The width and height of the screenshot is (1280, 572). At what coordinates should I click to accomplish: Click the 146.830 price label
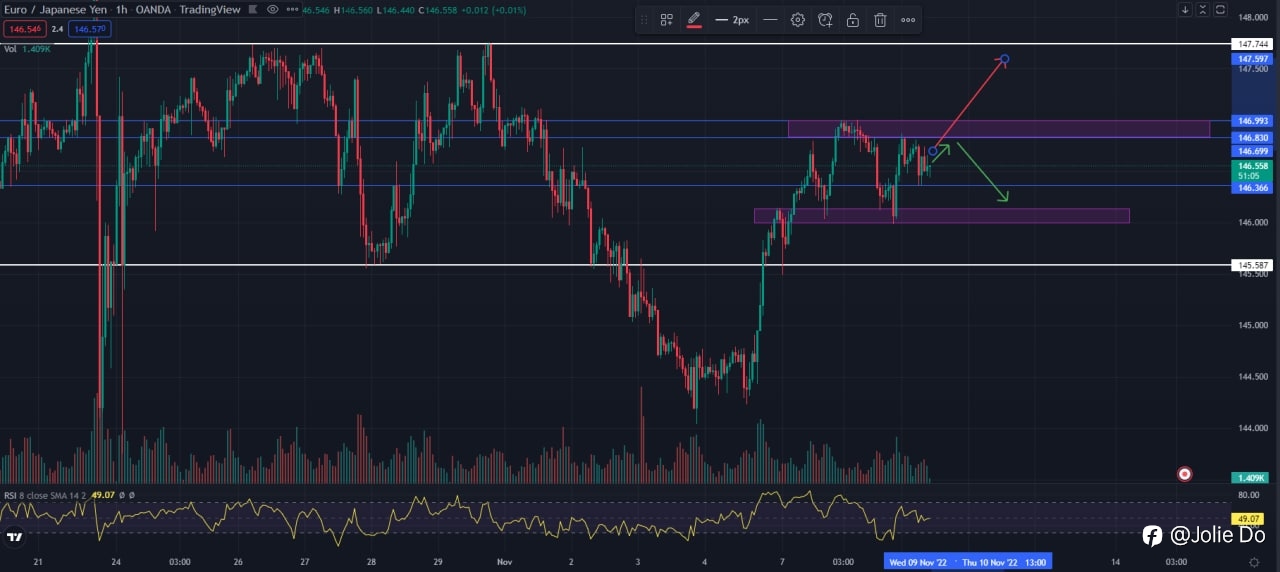click(x=1253, y=137)
